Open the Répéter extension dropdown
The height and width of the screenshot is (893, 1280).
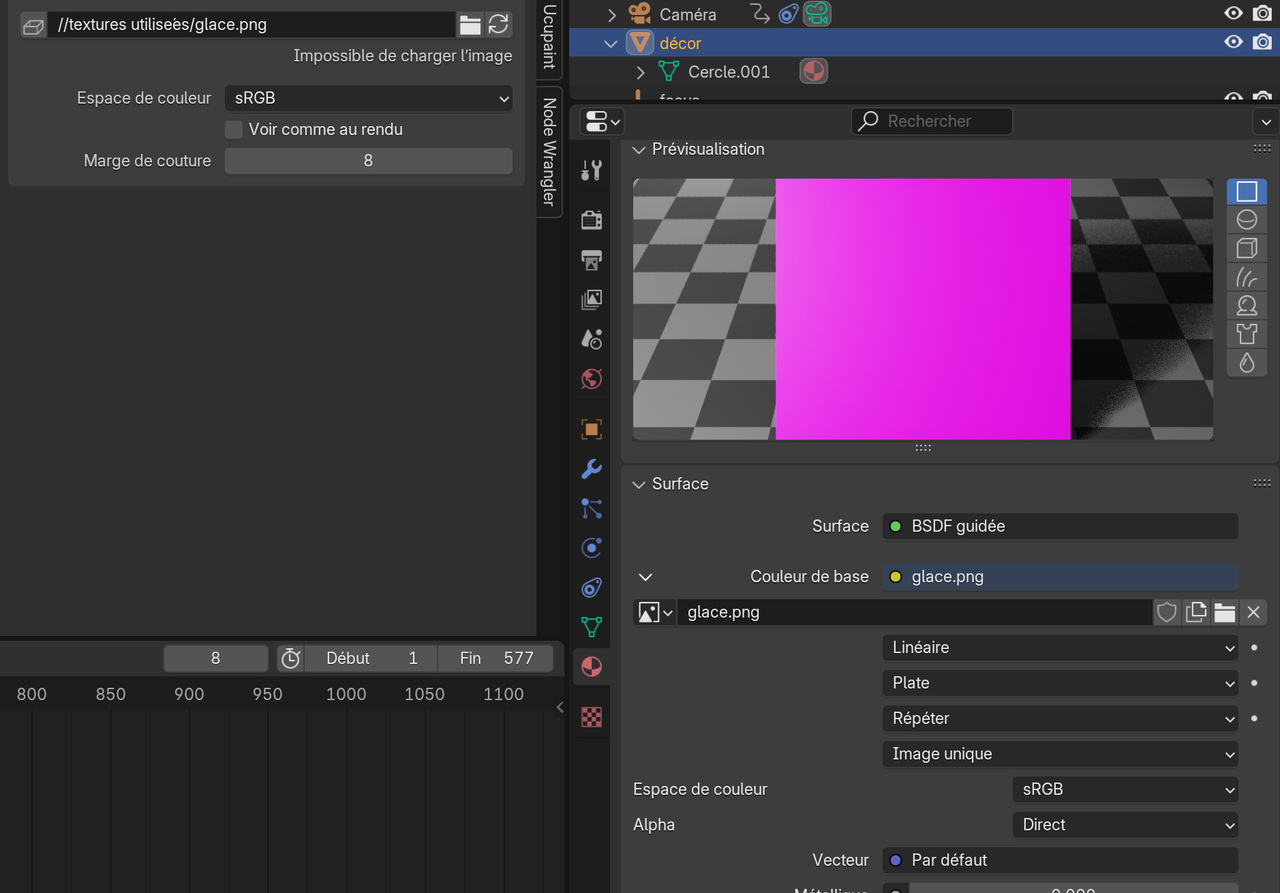(1061, 718)
